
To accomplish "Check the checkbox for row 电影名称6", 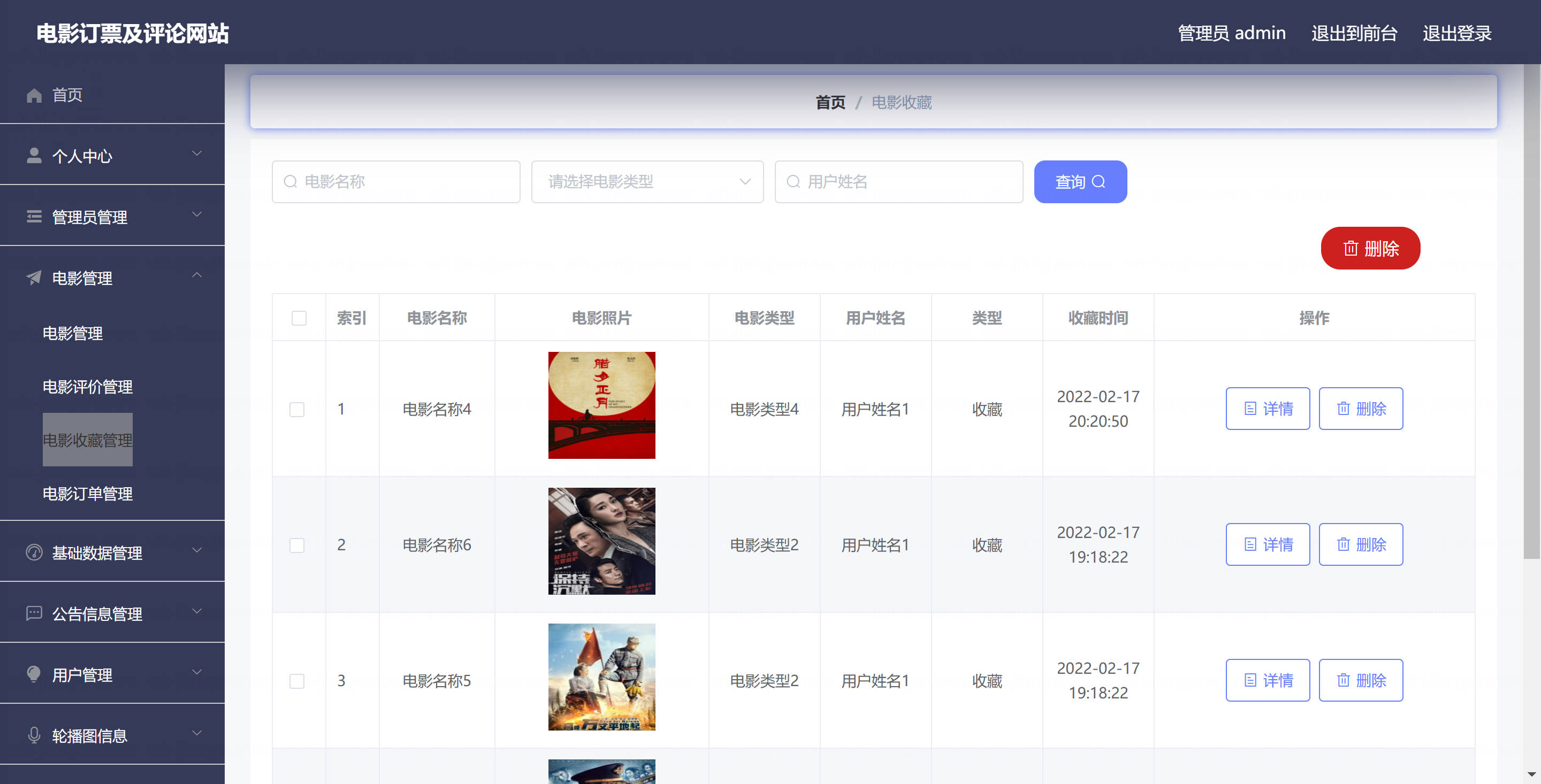I will (297, 545).
